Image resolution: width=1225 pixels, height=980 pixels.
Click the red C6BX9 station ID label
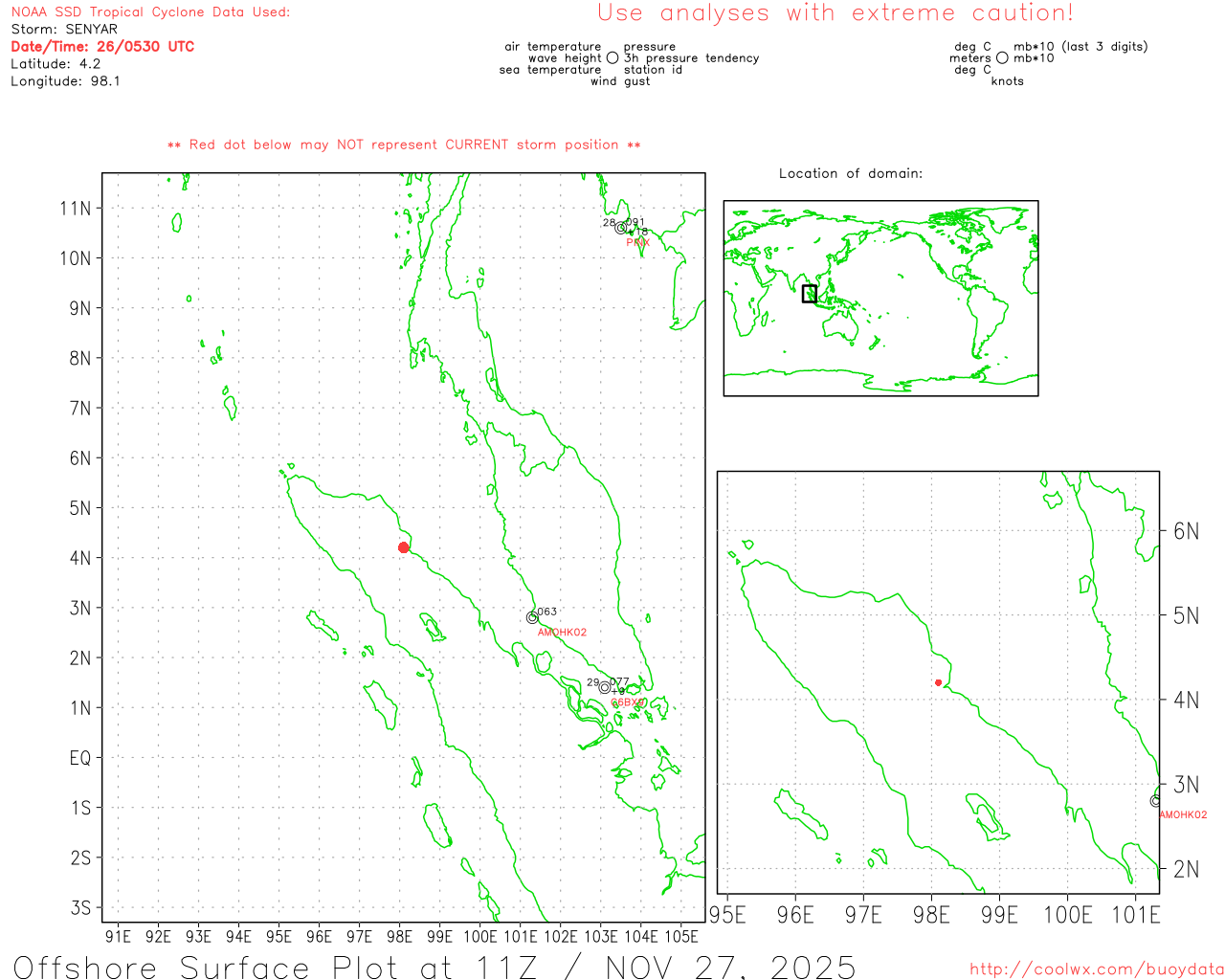tap(627, 702)
